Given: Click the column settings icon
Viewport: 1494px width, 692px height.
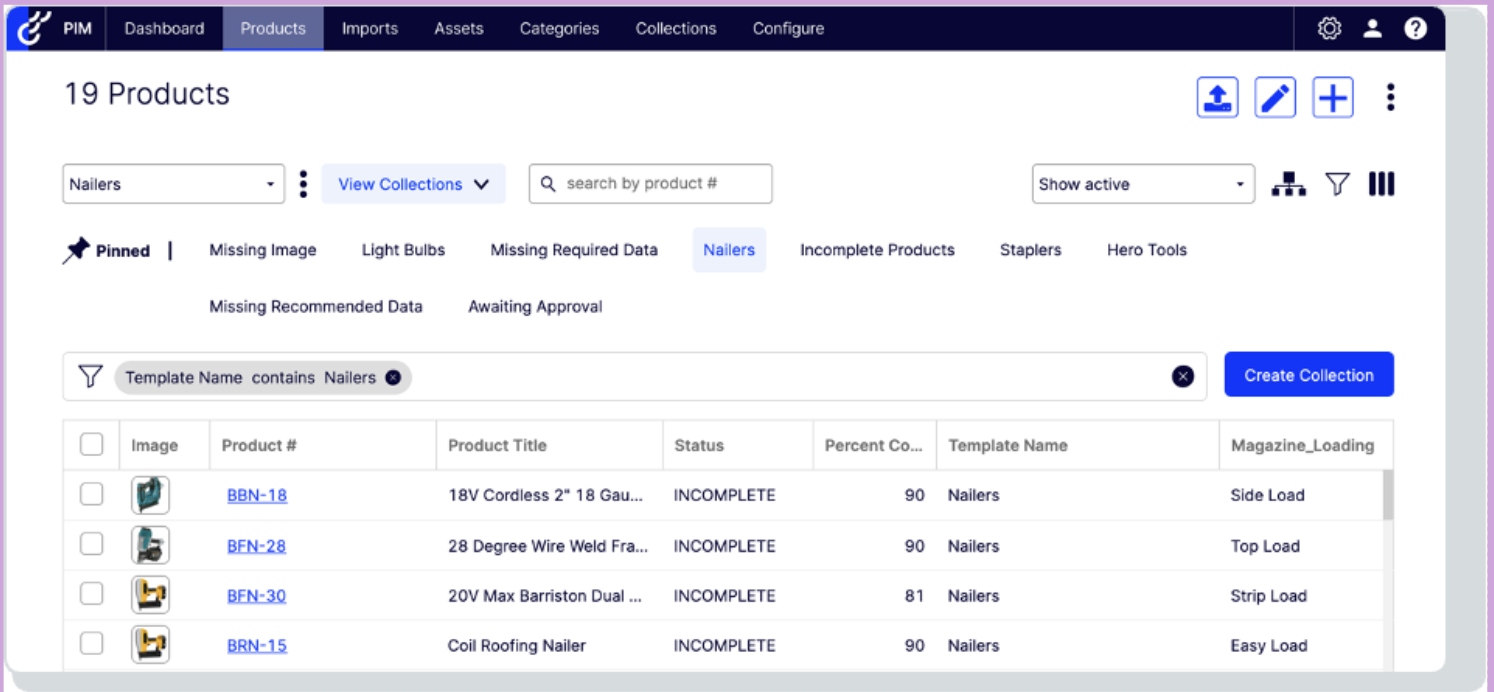Looking at the screenshot, I should (1381, 184).
